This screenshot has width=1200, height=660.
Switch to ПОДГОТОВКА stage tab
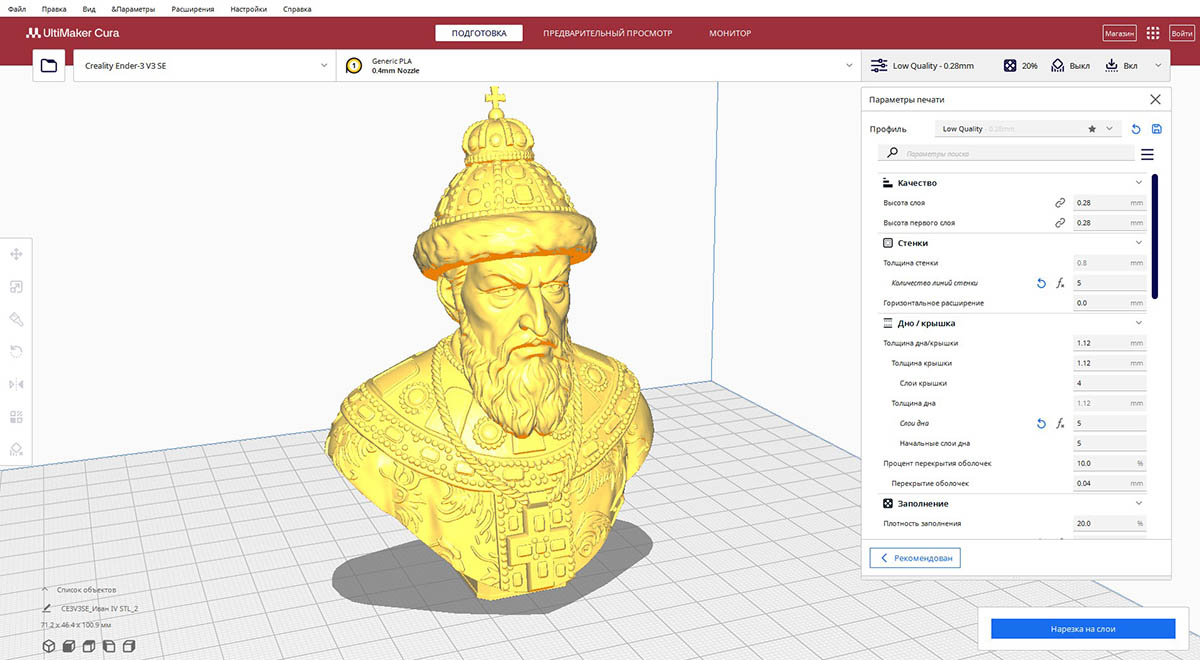tap(479, 33)
